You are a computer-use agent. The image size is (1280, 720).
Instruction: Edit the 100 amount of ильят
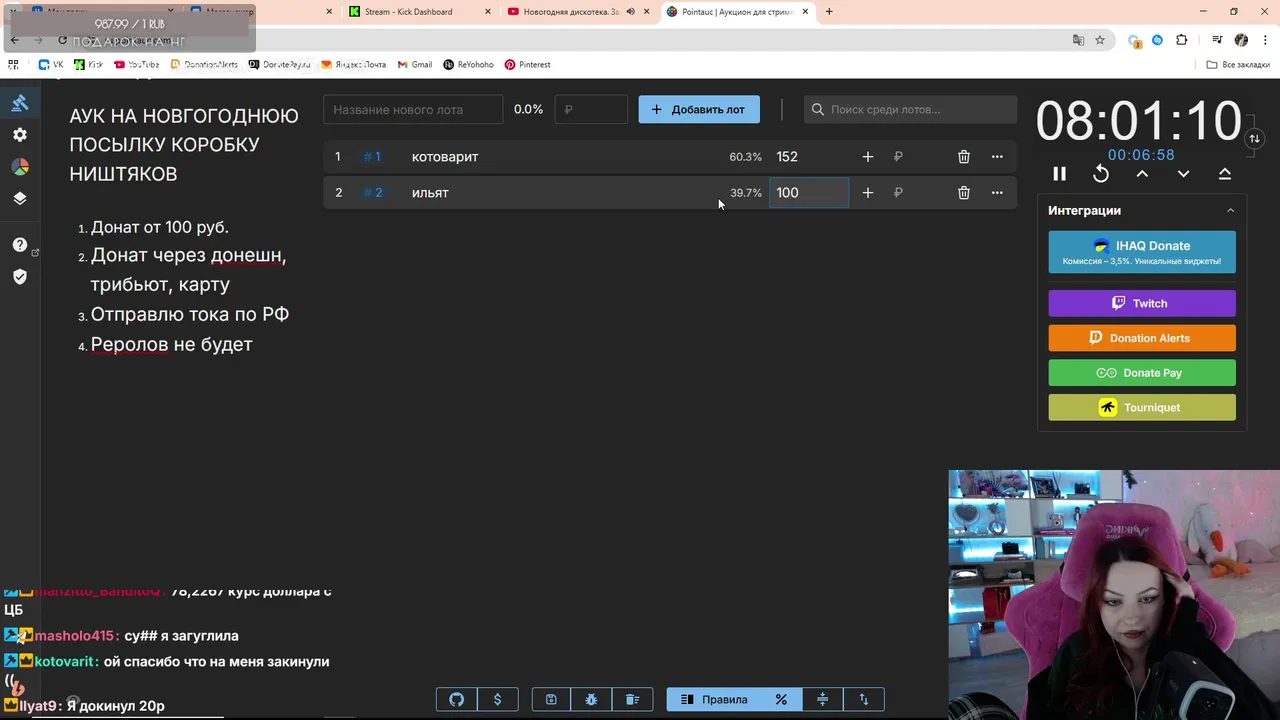point(808,193)
